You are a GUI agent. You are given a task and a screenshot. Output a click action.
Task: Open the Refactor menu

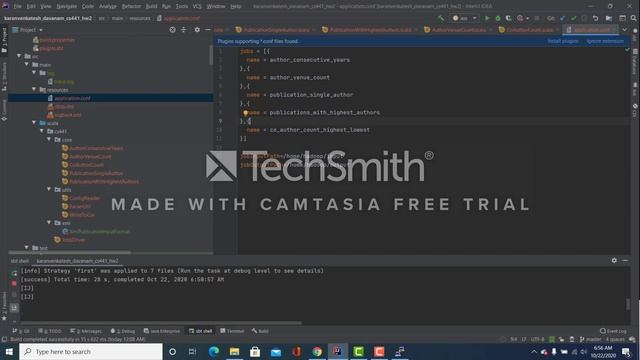tap(131, 6)
